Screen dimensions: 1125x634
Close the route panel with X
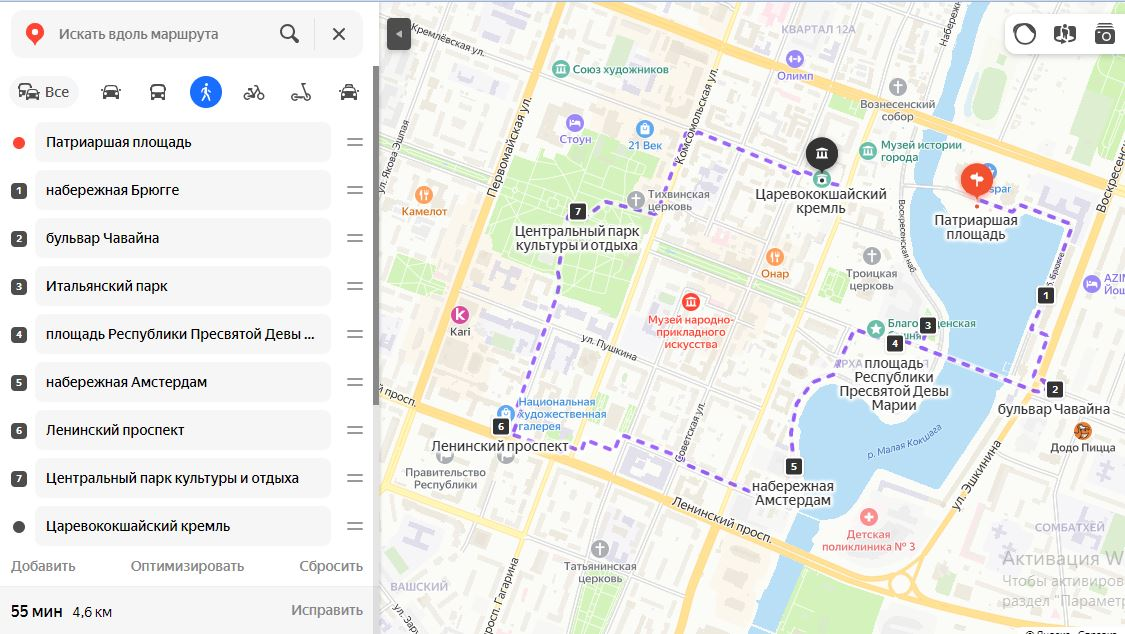[339, 34]
